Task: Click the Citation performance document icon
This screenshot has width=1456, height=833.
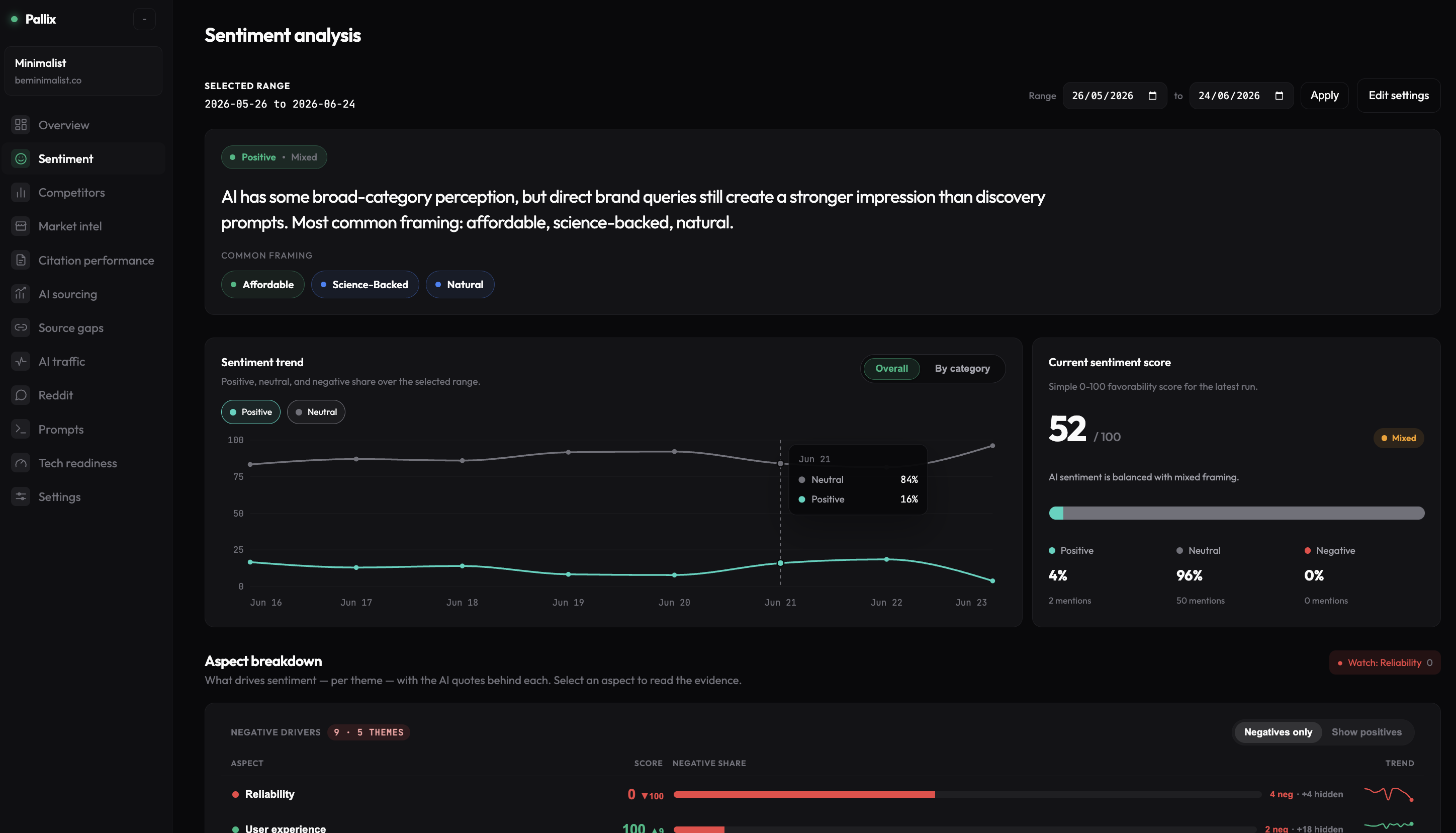Action: click(21, 261)
